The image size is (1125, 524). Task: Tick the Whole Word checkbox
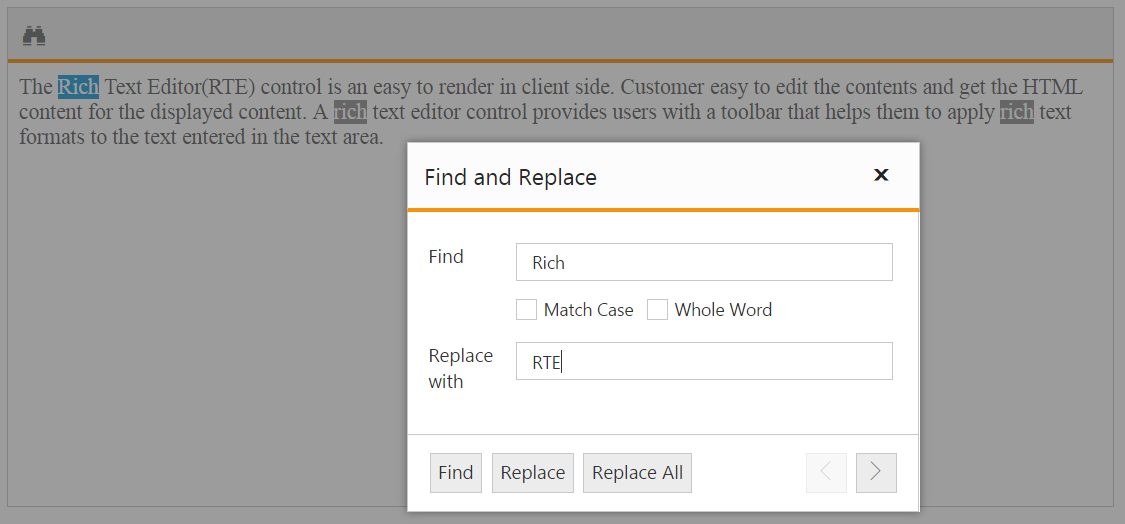(x=657, y=310)
